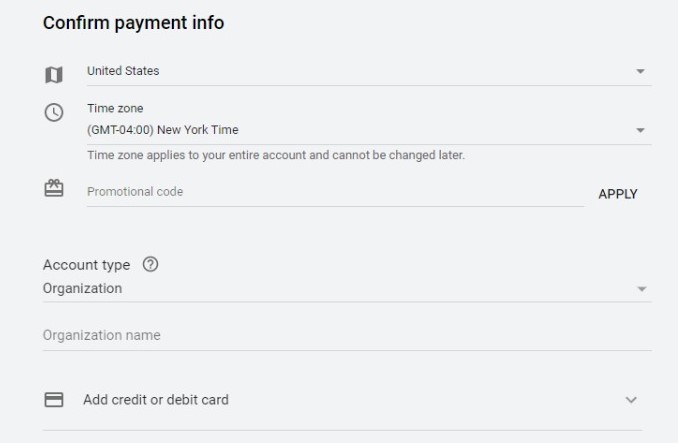Screen dimensions: 678x443
Task: Click the Confirm payment info heading
Action: 133,23
